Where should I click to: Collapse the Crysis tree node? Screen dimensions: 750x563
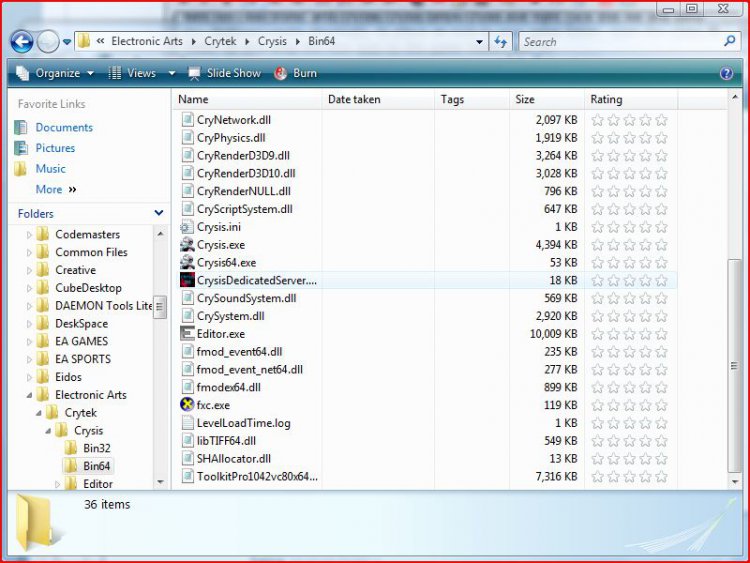48,431
